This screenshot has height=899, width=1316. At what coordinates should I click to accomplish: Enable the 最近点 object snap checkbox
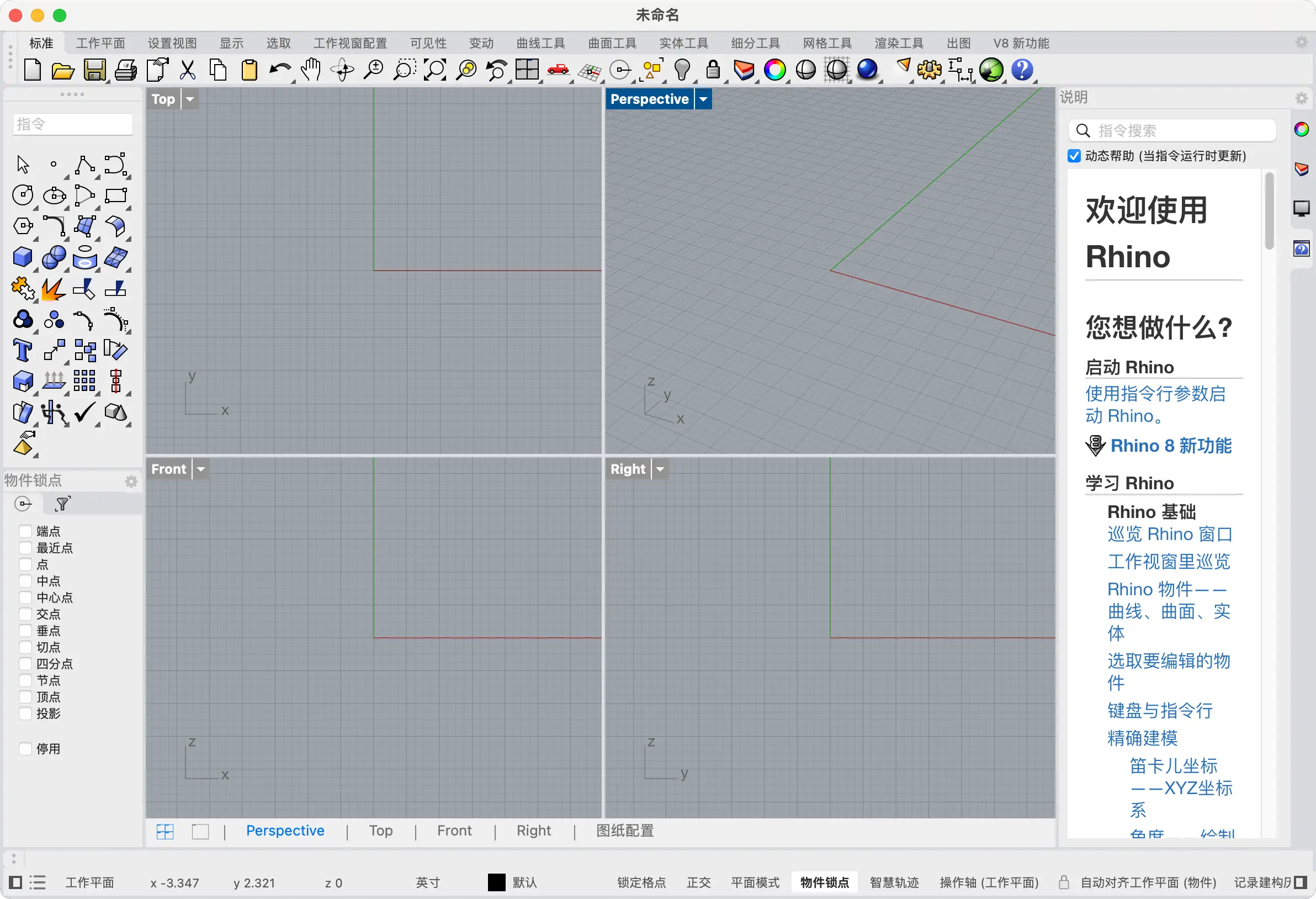coord(25,548)
